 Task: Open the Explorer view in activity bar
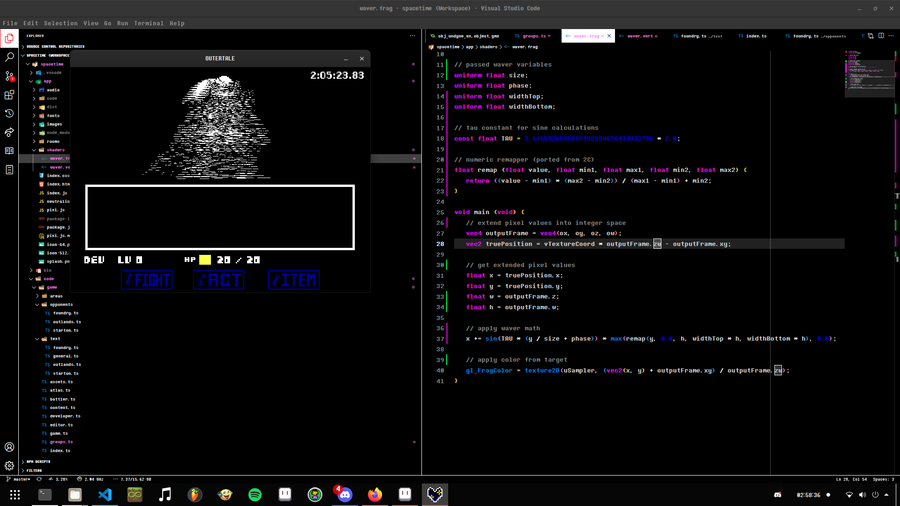click(9, 38)
